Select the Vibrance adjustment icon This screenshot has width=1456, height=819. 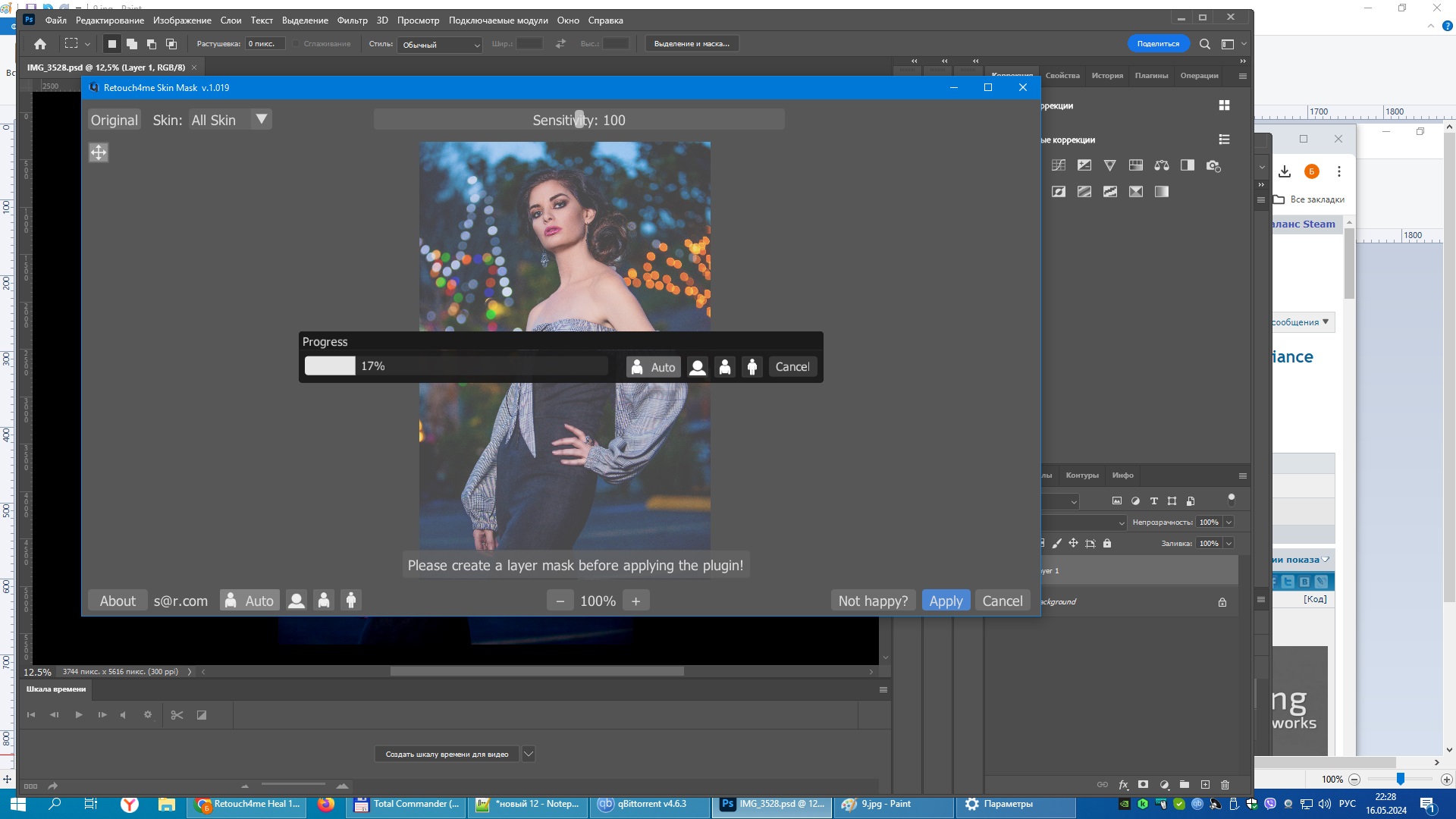click(1109, 165)
